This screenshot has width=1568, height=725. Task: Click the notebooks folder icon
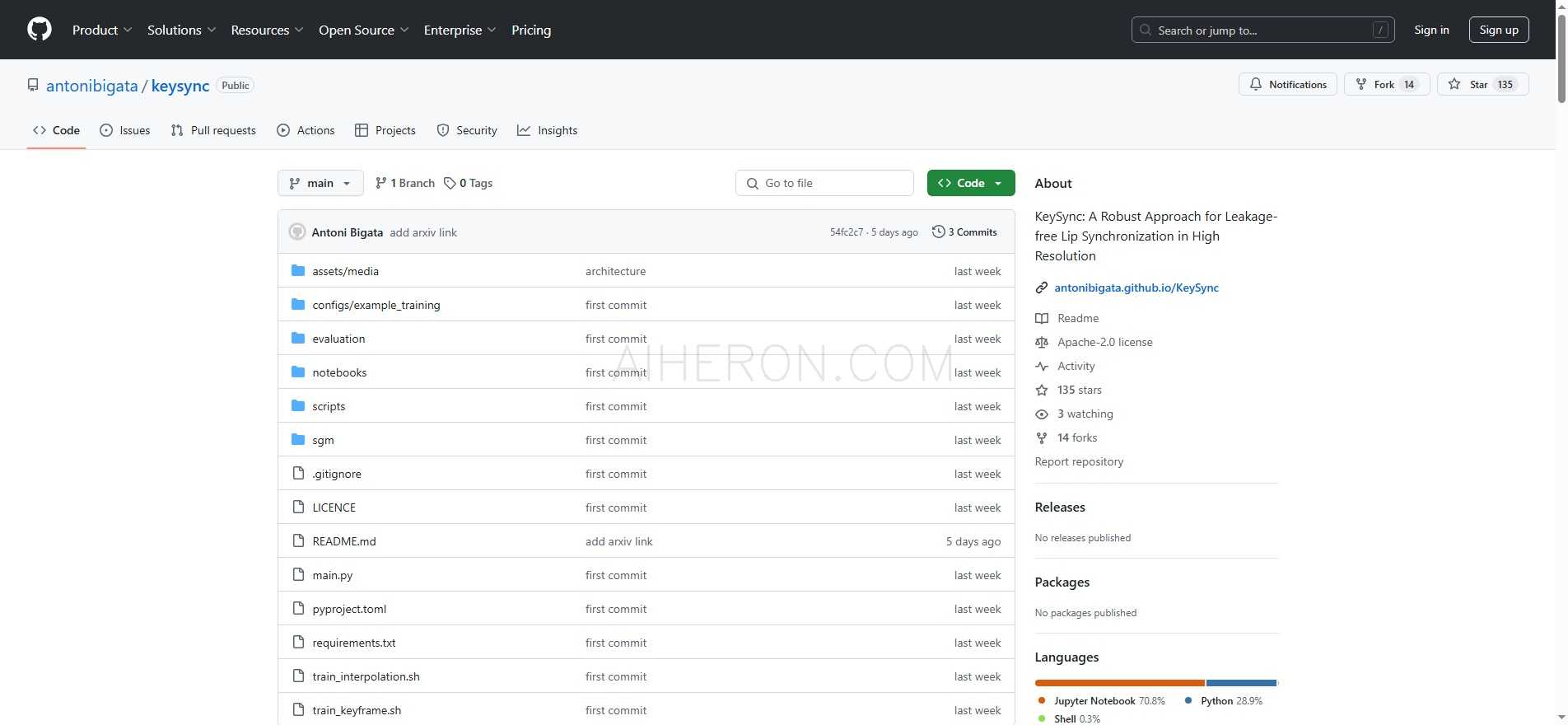pos(298,372)
